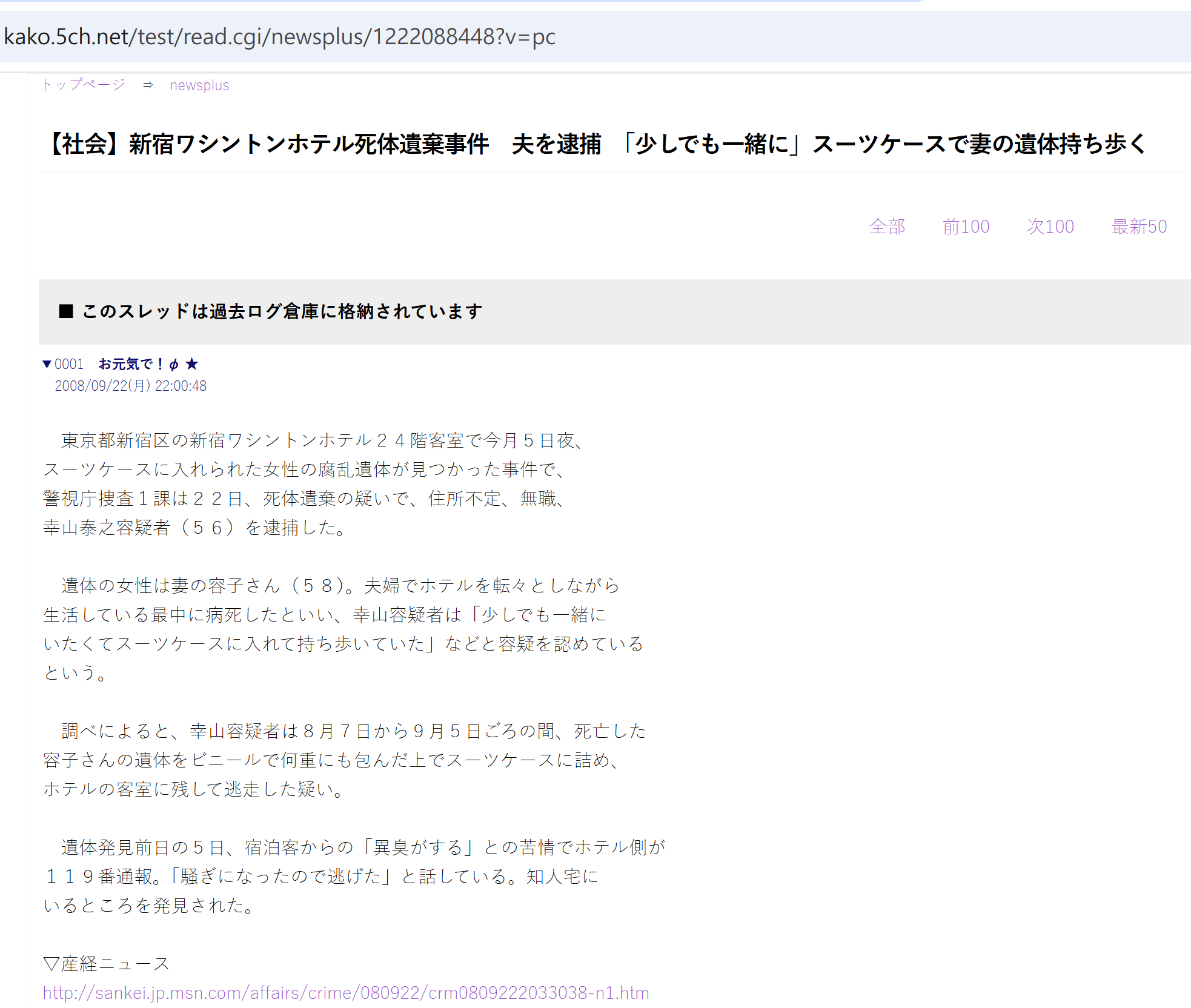Go to previous posts with 前100
This screenshot has height=1008, width=1191.
[x=966, y=227]
